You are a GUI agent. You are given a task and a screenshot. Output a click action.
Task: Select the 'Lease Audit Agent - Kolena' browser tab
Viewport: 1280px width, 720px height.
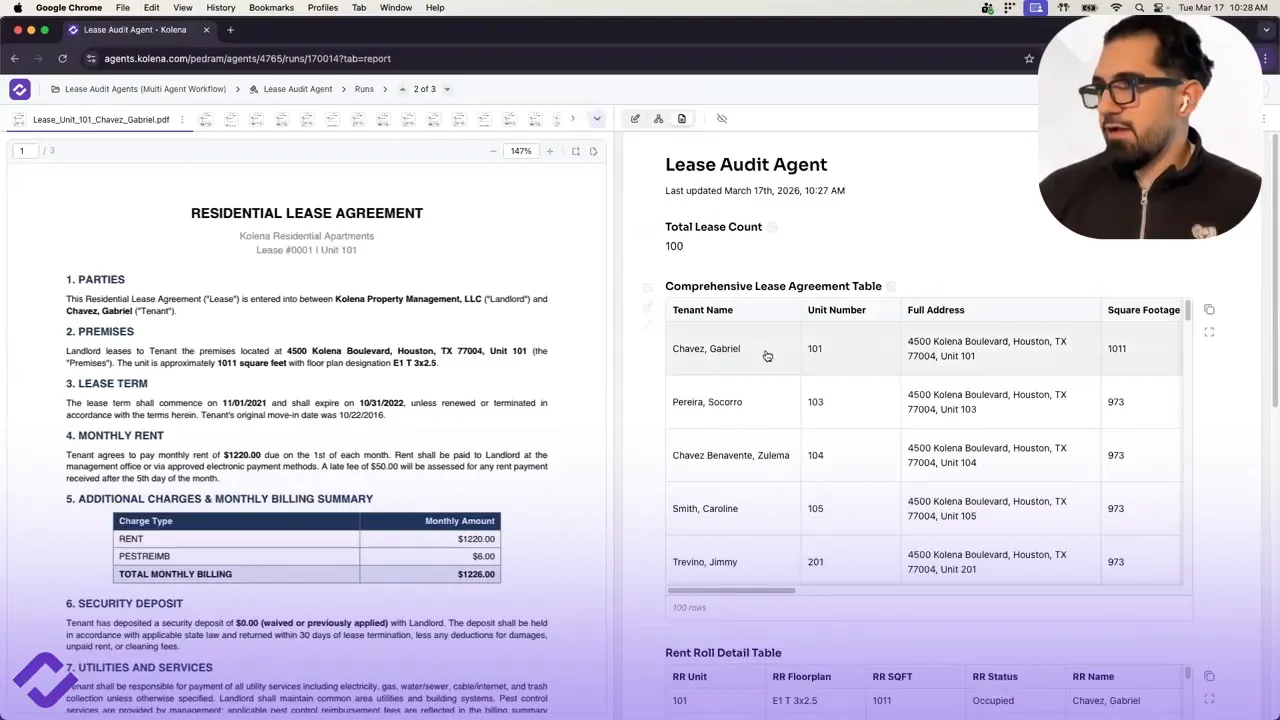tap(135, 29)
